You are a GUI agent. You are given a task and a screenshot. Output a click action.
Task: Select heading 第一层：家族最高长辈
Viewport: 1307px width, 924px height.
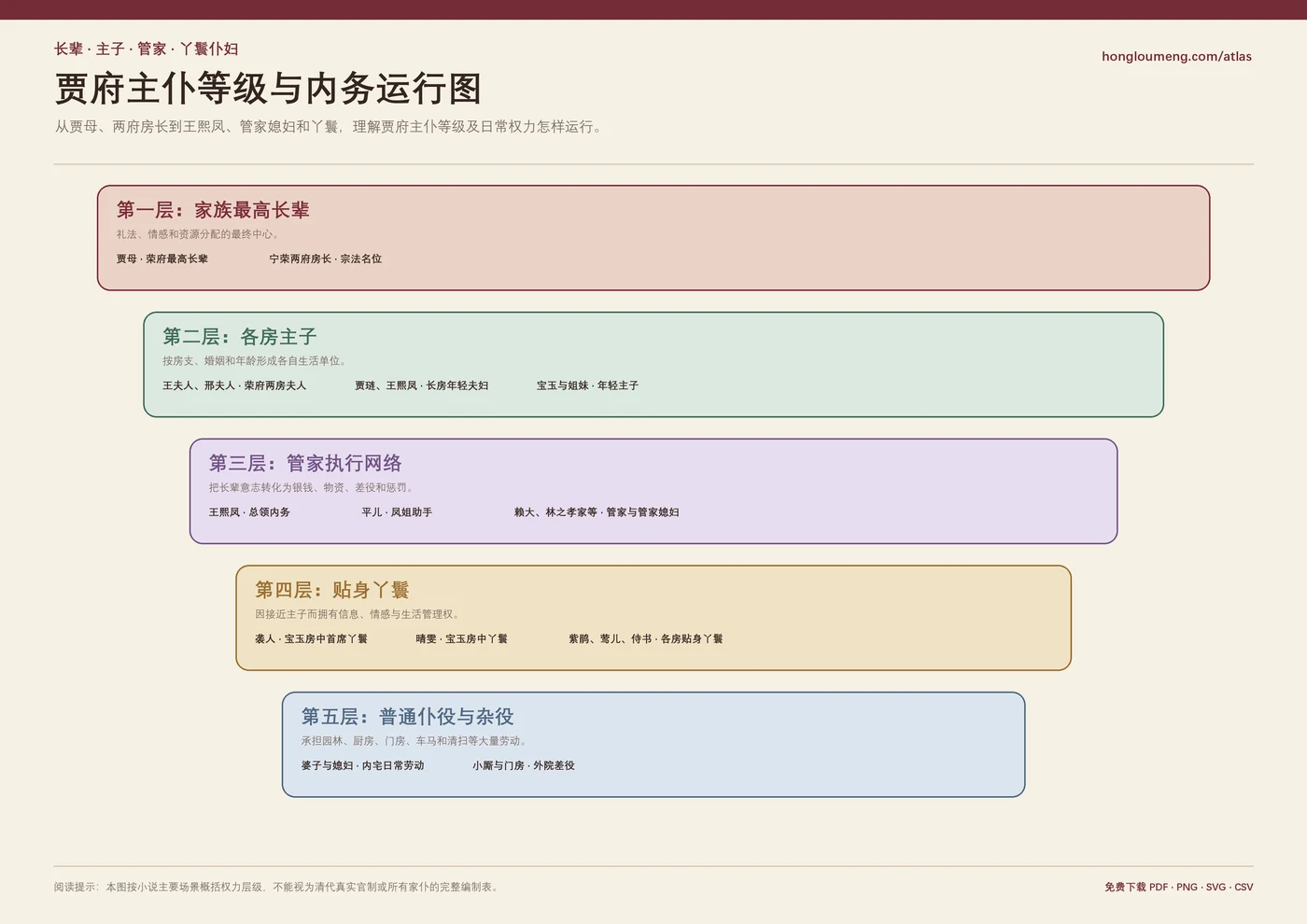[x=213, y=210]
